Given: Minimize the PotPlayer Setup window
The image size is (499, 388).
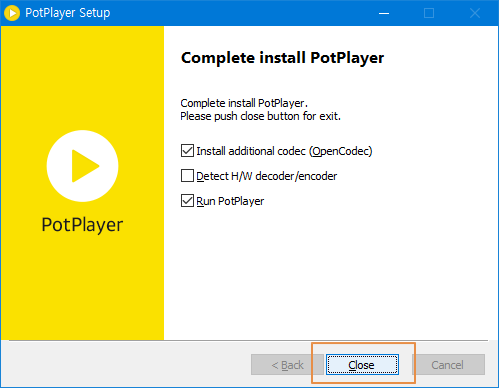Looking at the screenshot, I should coord(384,13).
